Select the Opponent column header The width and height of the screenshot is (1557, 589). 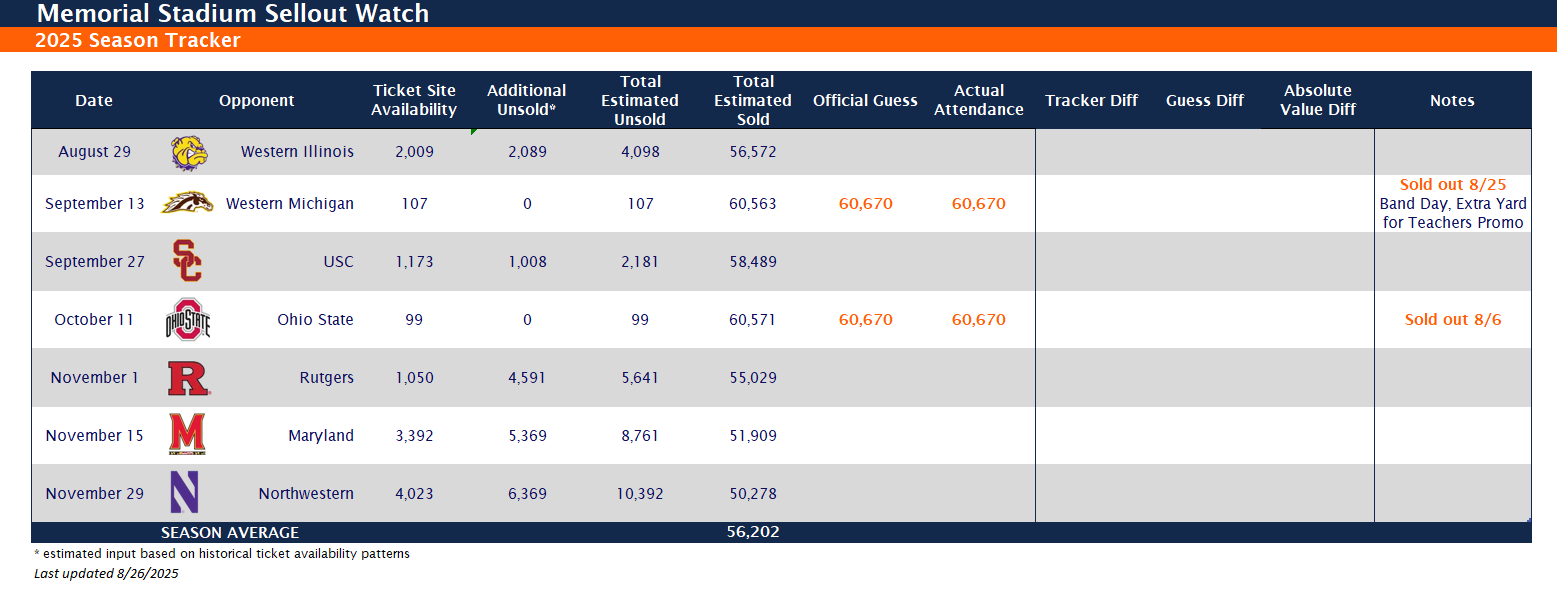tap(256, 100)
